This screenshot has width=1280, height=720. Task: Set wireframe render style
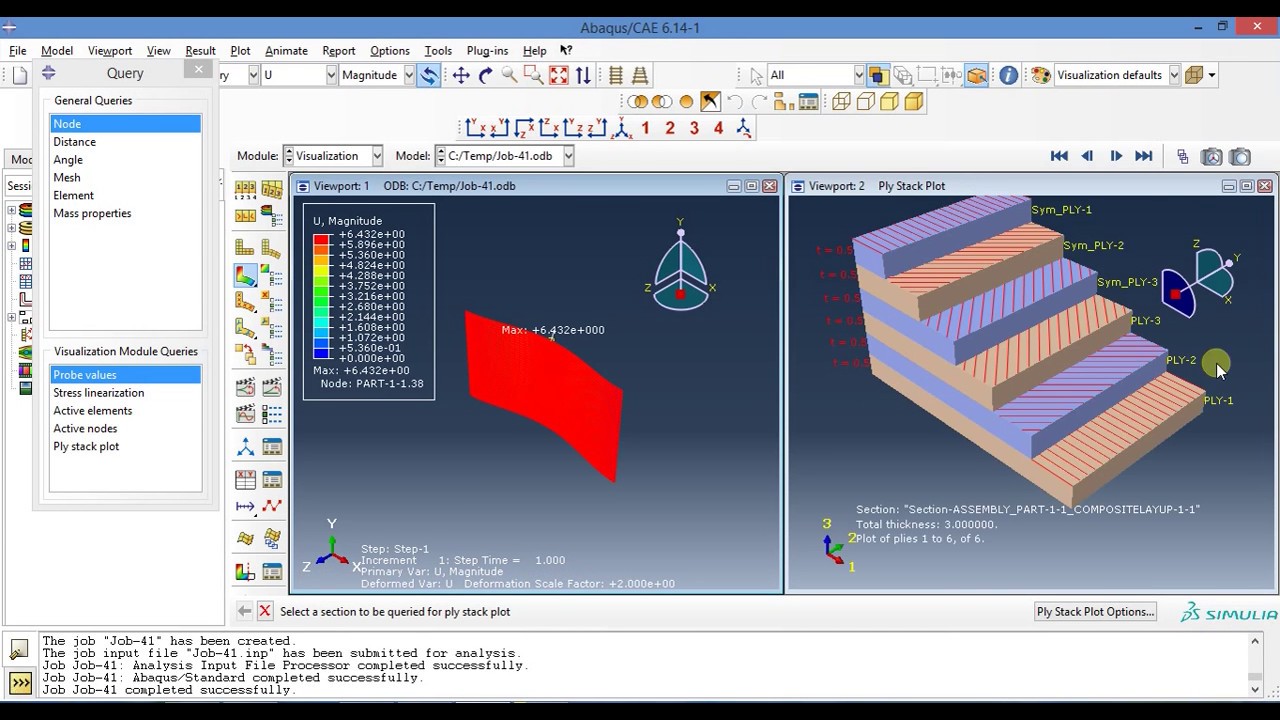[x=841, y=101]
